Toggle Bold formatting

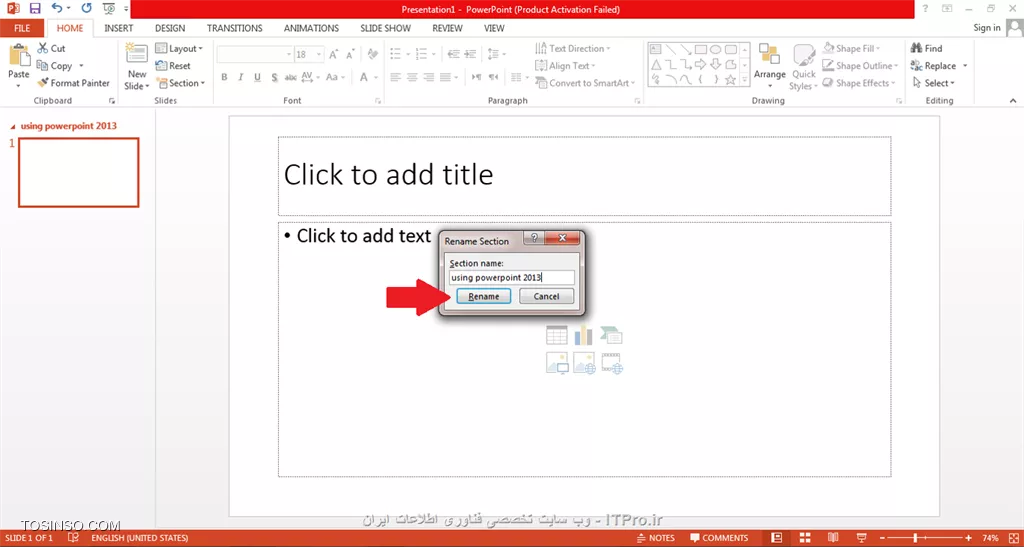(224, 77)
